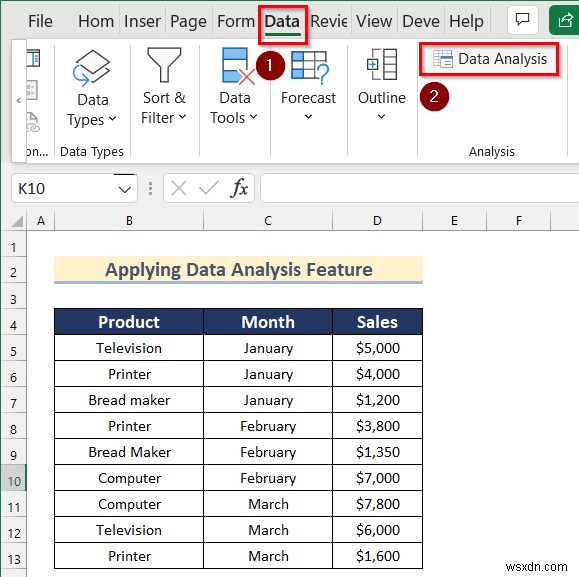This screenshot has width=579, height=577.
Task: Click the Sort & Filter funnel icon
Action: 164,65
